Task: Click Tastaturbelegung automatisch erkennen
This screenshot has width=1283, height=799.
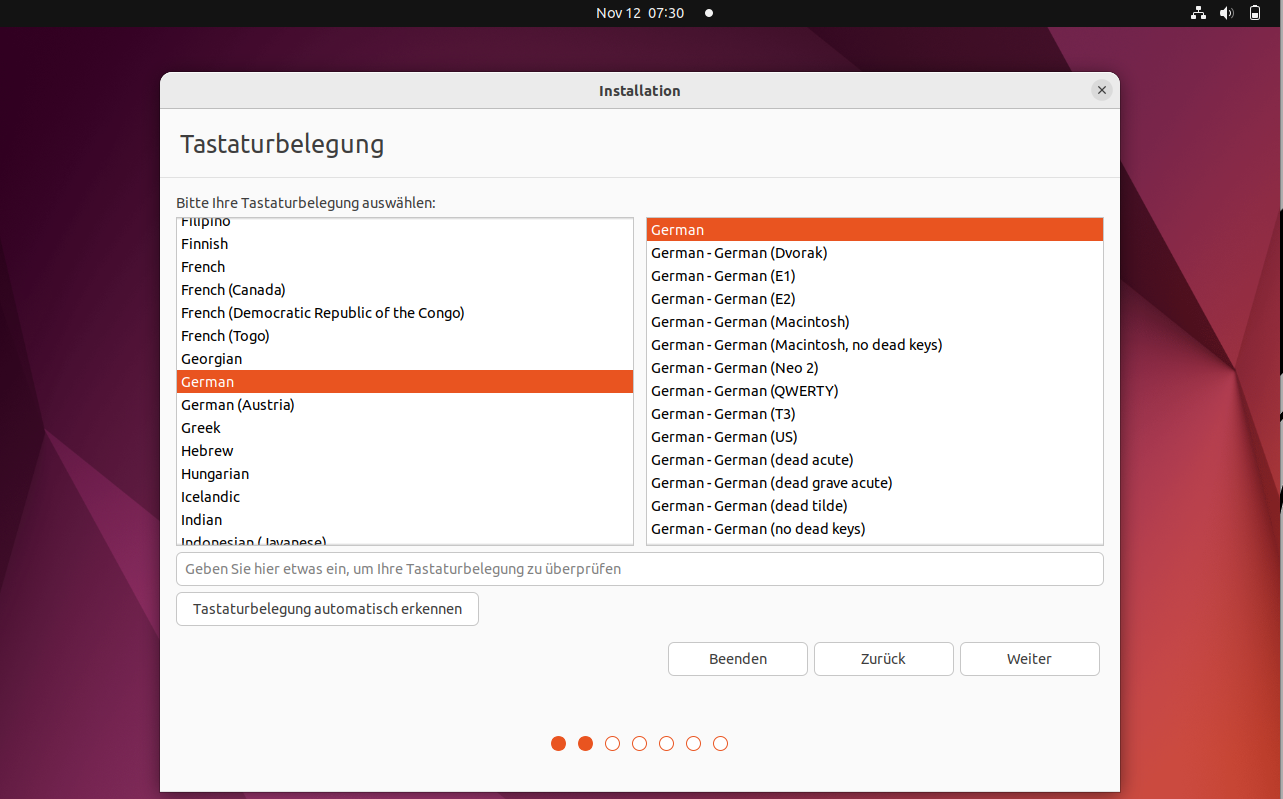Action: click(x=327, y=609)
